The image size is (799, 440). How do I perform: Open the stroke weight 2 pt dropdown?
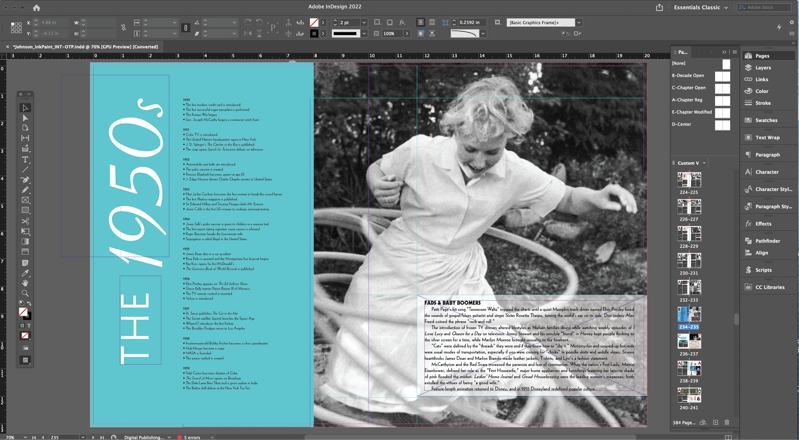364,22
